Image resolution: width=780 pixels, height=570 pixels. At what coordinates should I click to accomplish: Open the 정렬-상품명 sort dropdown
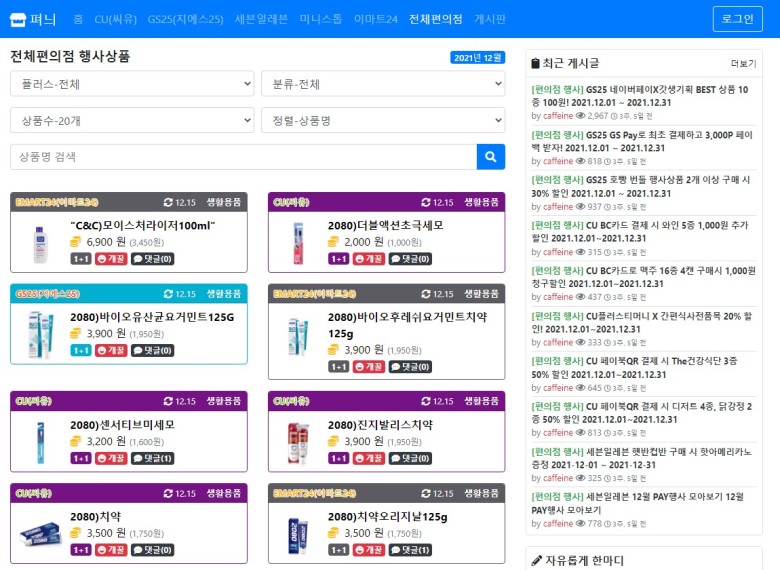[383, 120]
